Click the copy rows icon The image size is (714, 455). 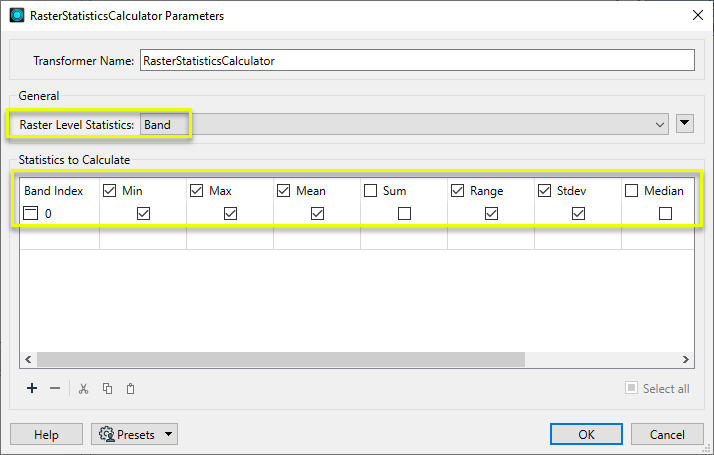(107, 388)
